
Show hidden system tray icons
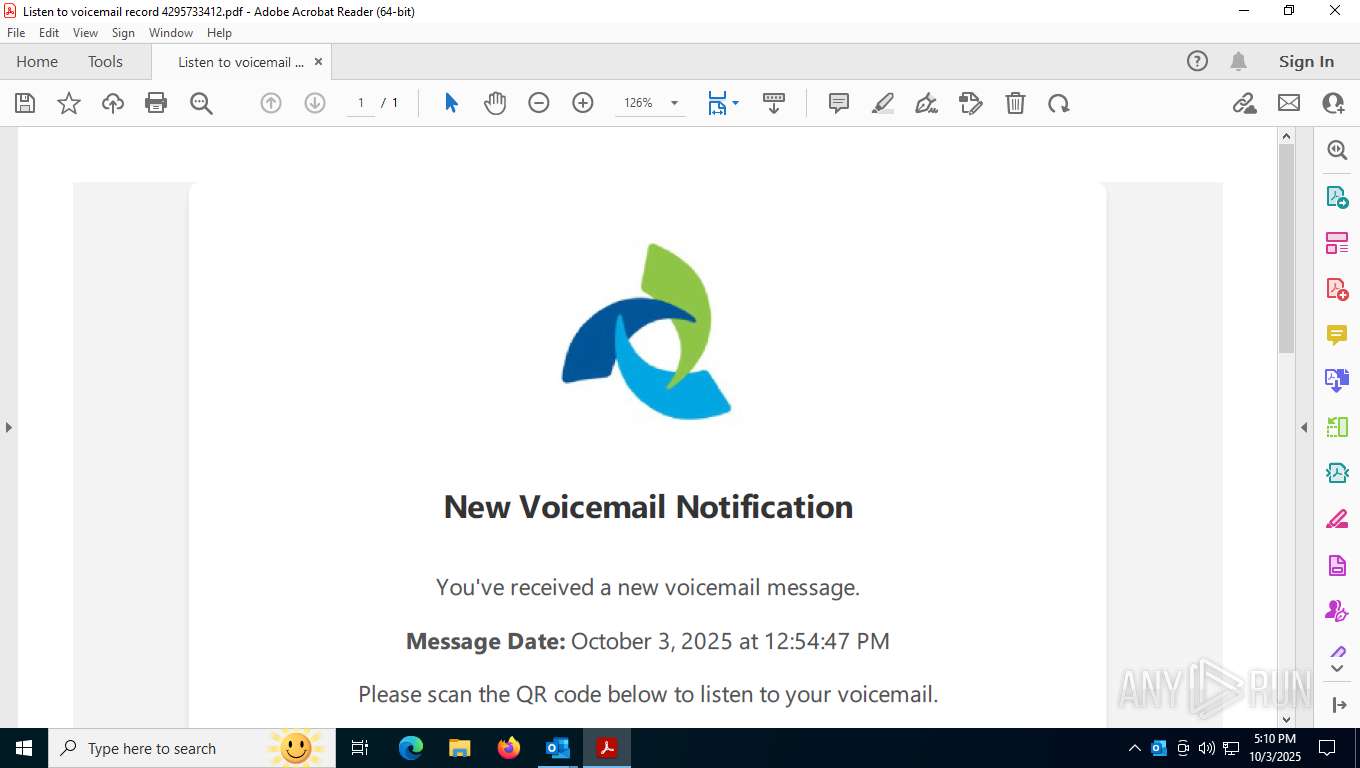pyautogui.click(x=1134, y=748)
